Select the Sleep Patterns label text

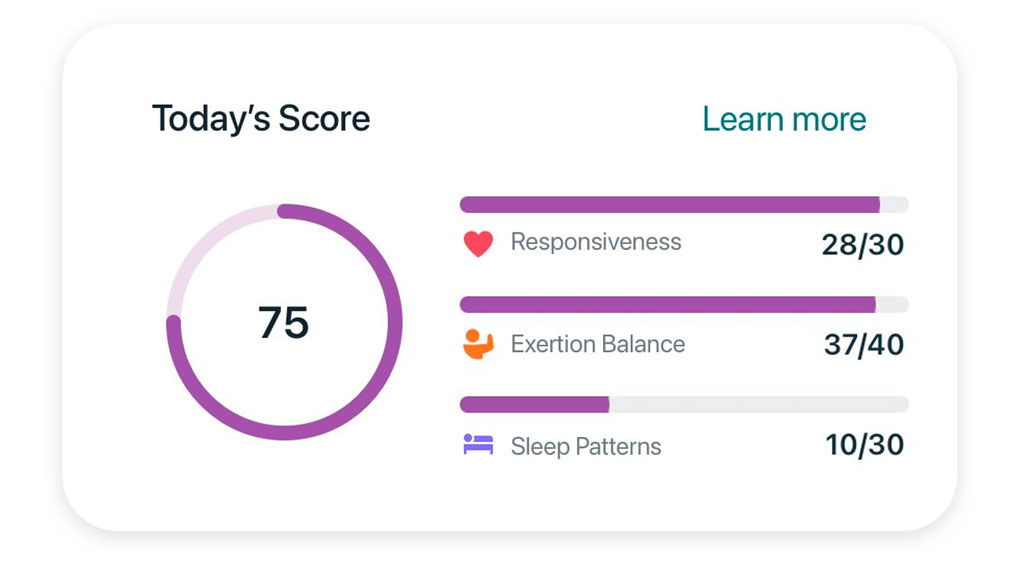(x=586, y=446)
